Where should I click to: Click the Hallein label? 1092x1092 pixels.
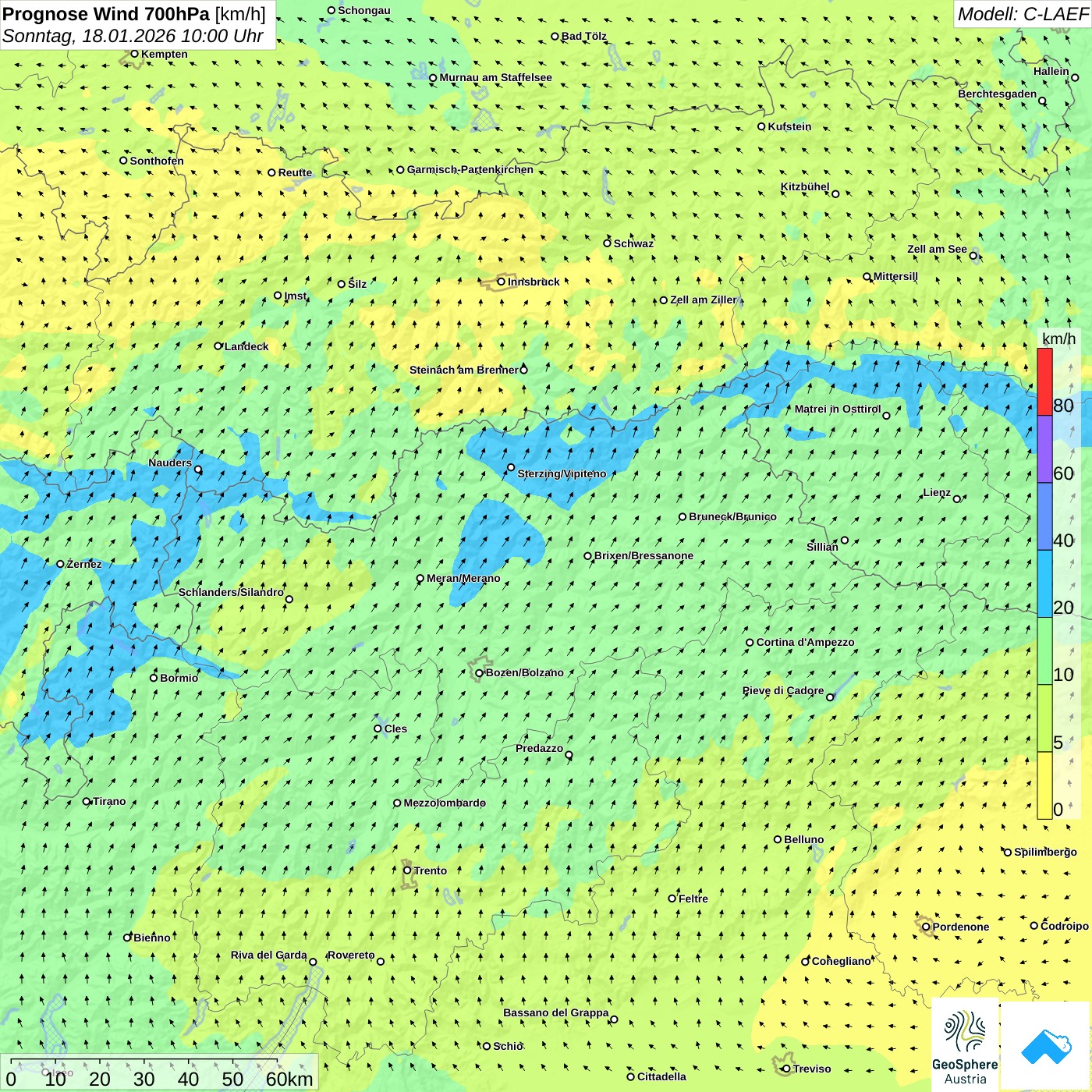(1051, 71)
